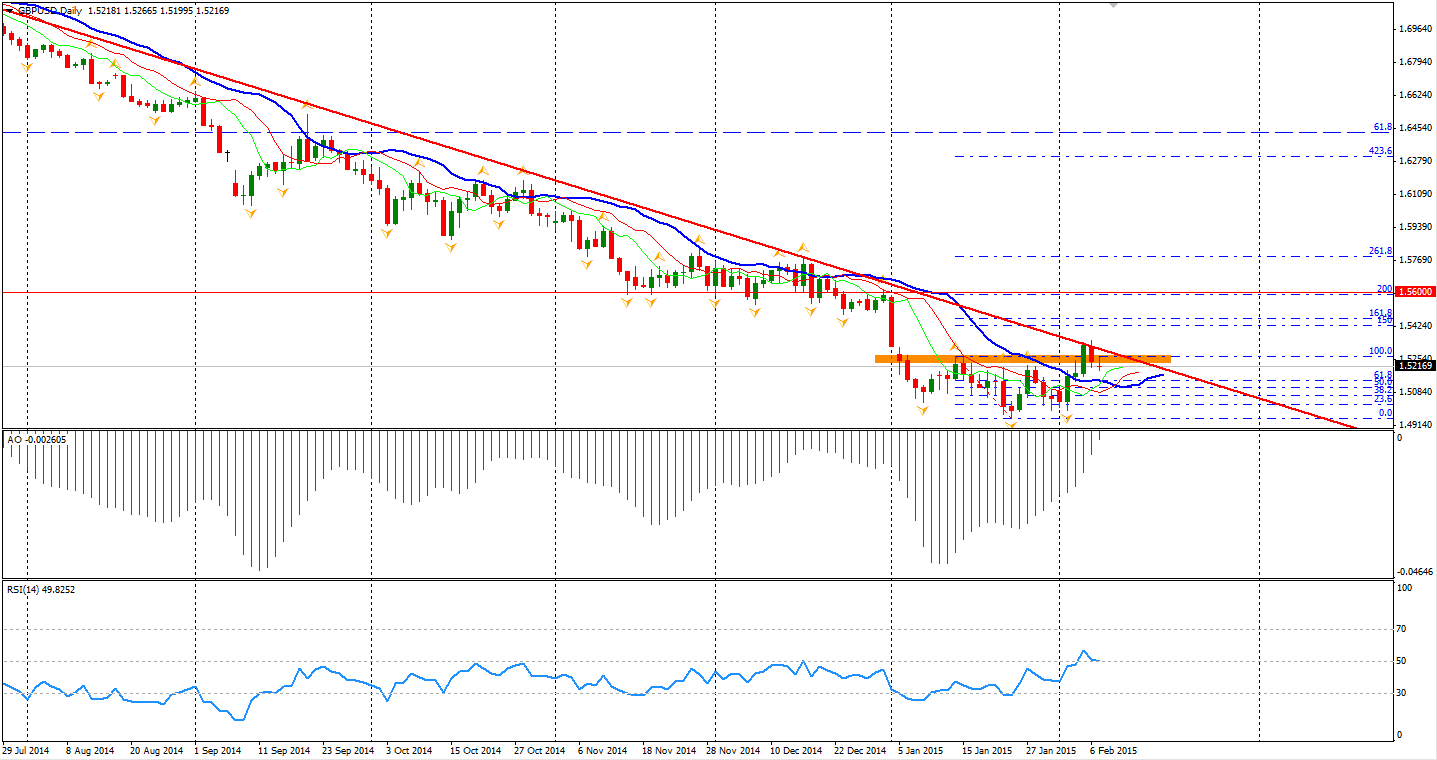Click the 423.6 Fibonacci level label

1380,151
